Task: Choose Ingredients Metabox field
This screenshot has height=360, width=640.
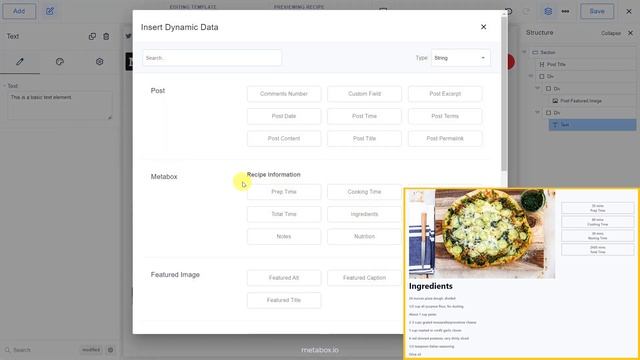Action: coord(364,214)
